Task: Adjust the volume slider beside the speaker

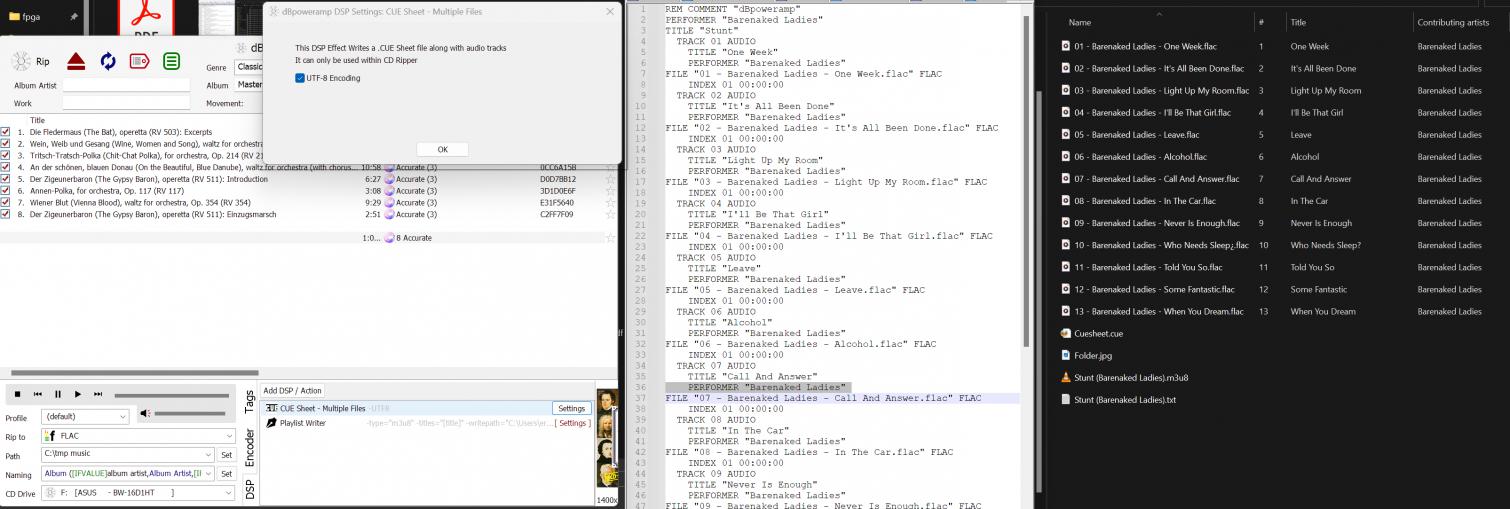Action: [x=190, y=414]
